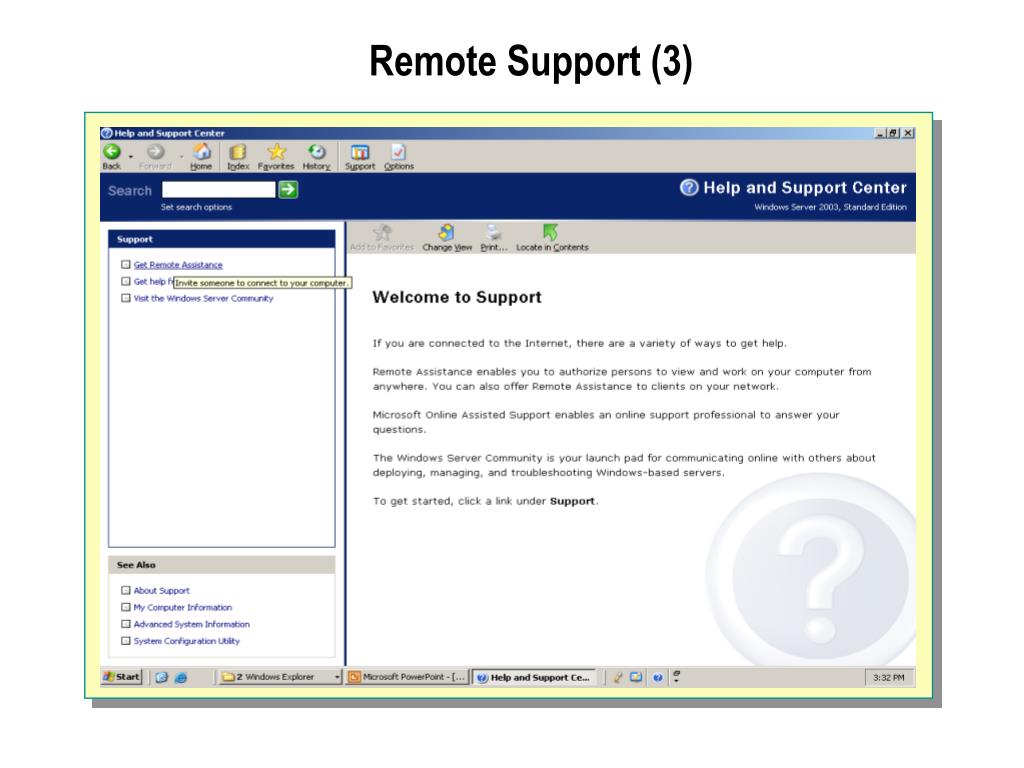Click Help and Support Ce... taskbar button
Image resolution: width=1024 pixels, height=768 pixels.
(534, 677)
